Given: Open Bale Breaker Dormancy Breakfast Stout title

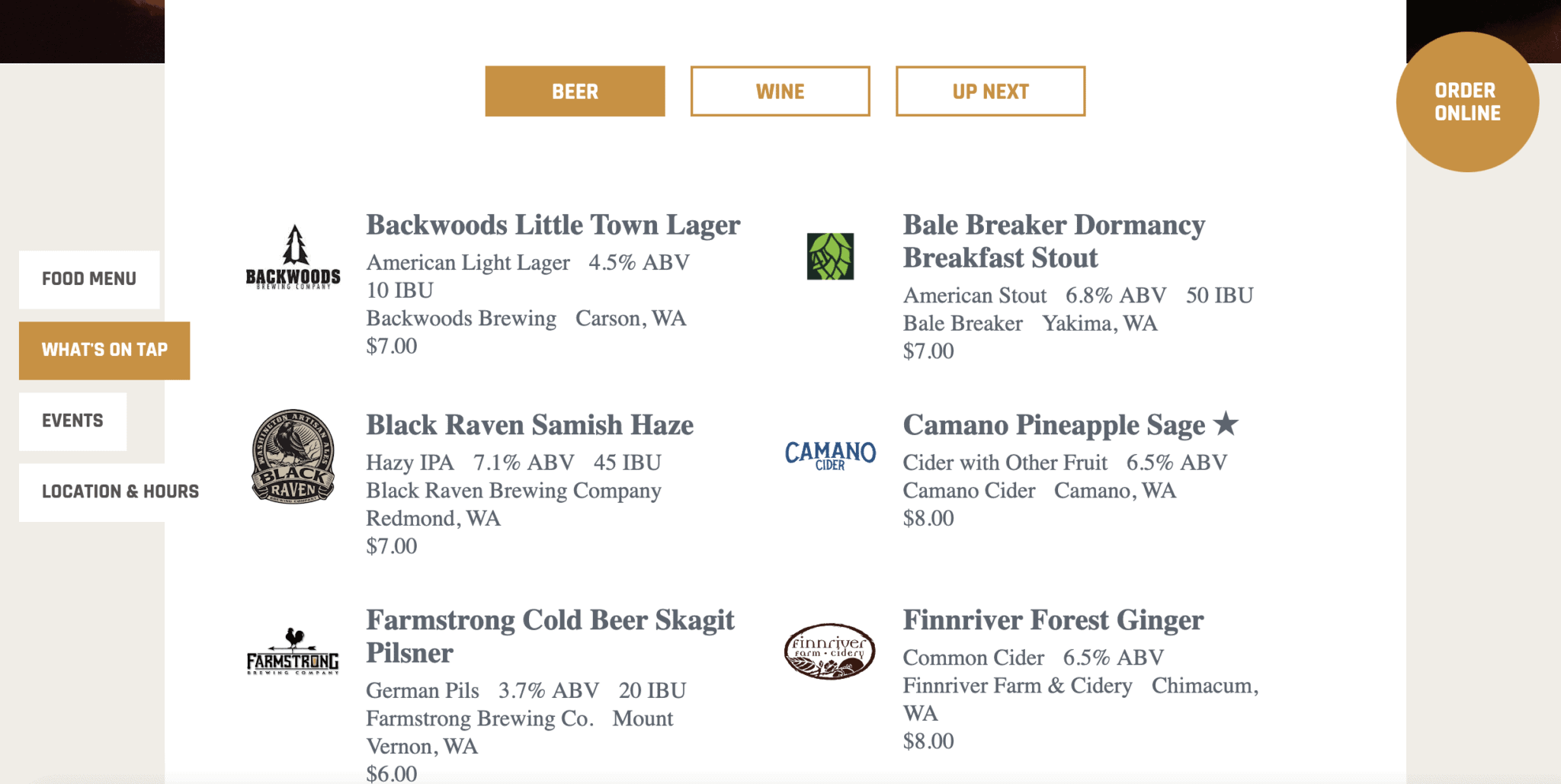Looking at the screenshot, I should click(x=1054, y=241).
